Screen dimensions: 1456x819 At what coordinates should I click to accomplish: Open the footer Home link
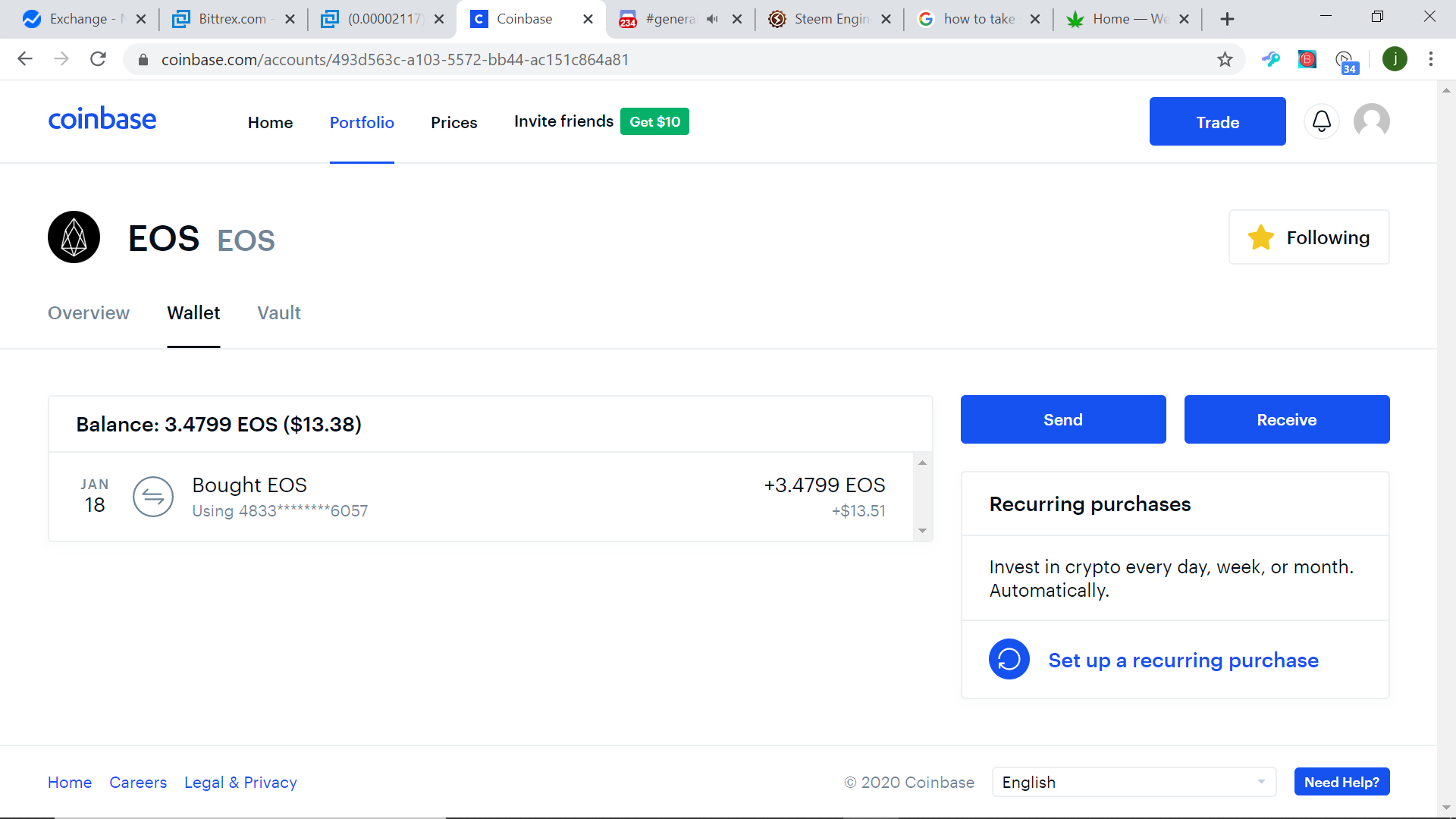tap(70, 782)
